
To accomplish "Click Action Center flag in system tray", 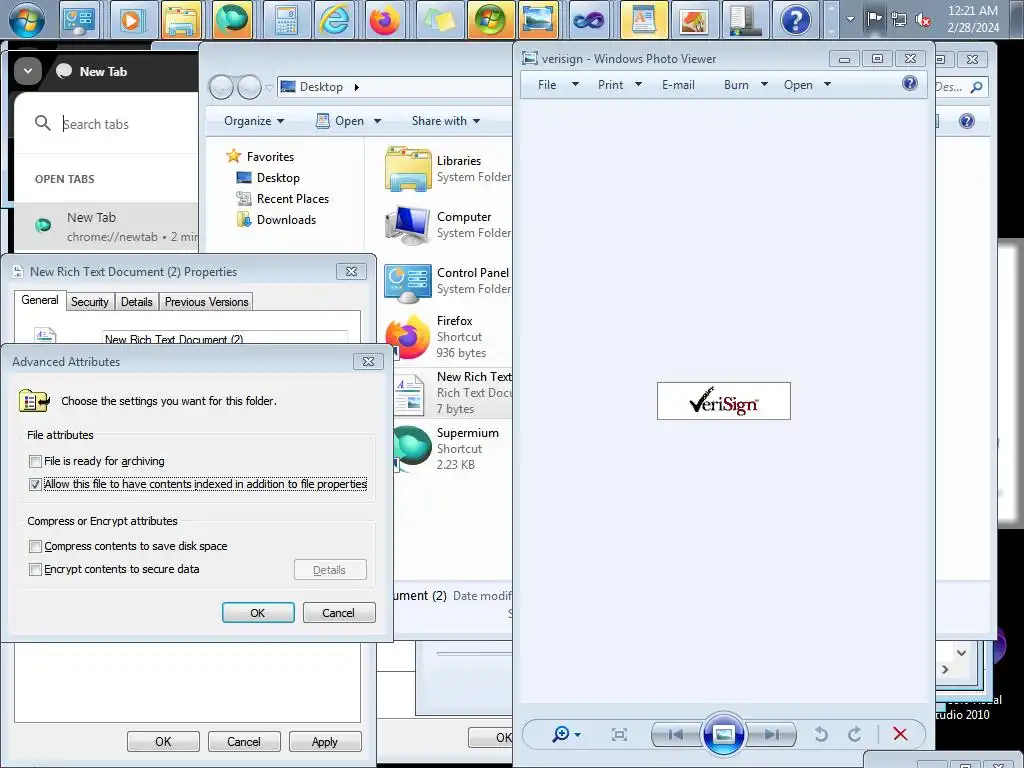I will coord(874,19).
